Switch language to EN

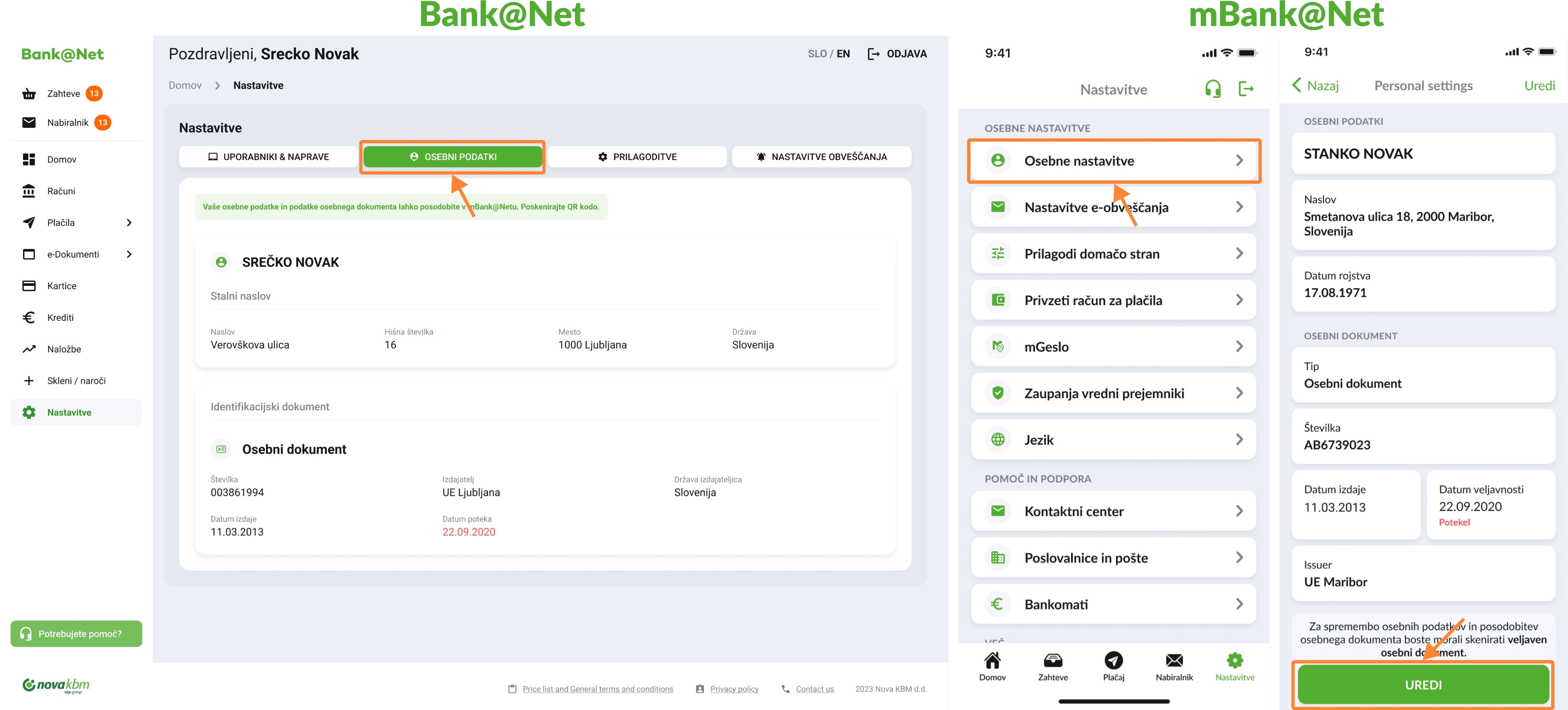[843, 54]
